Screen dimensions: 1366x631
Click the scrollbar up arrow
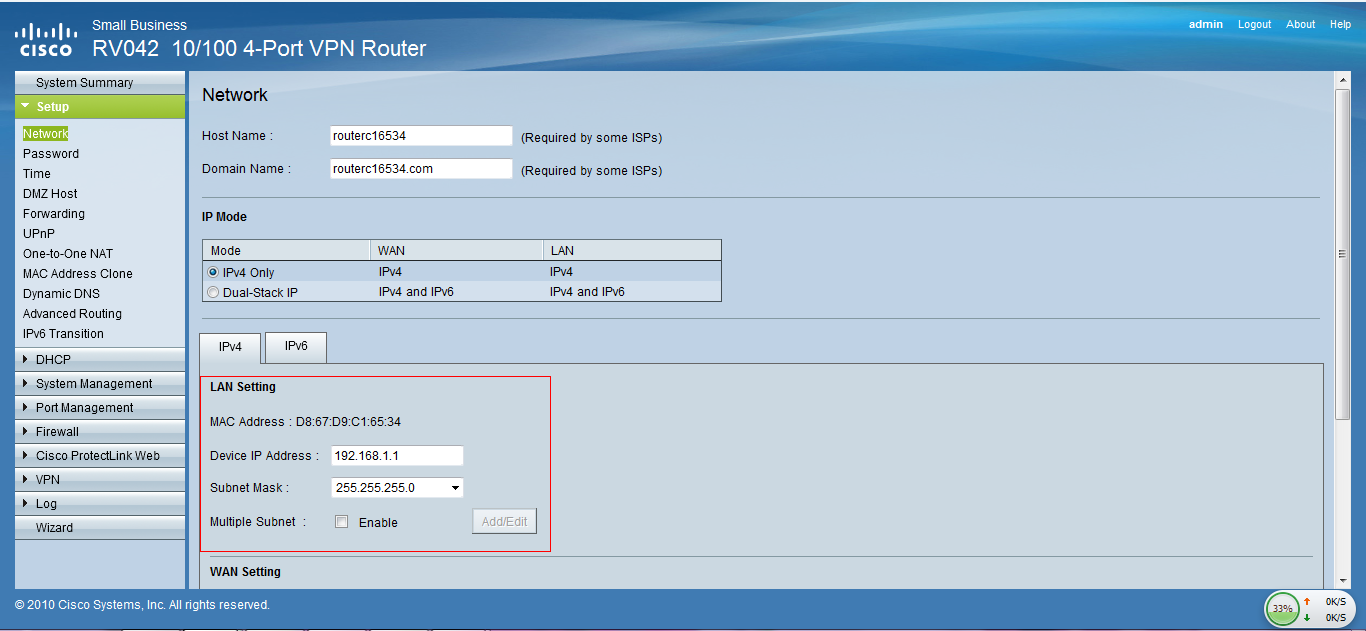(1343, 79)
